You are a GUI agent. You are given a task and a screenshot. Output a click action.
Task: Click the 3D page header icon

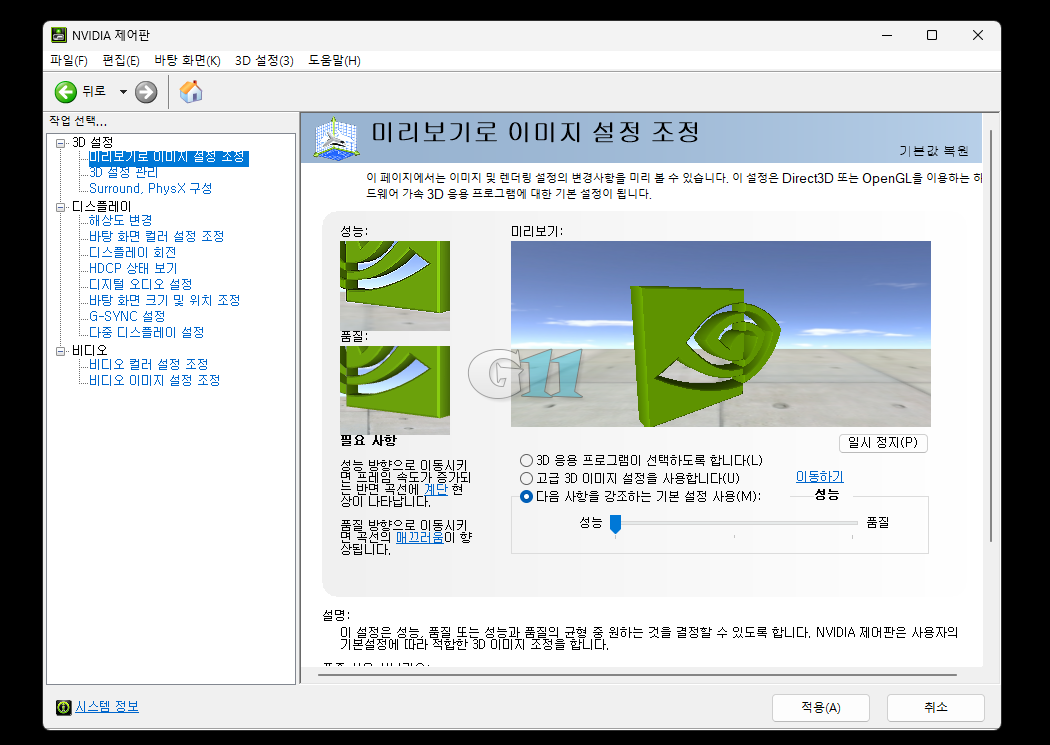click(x=336, y=139)
